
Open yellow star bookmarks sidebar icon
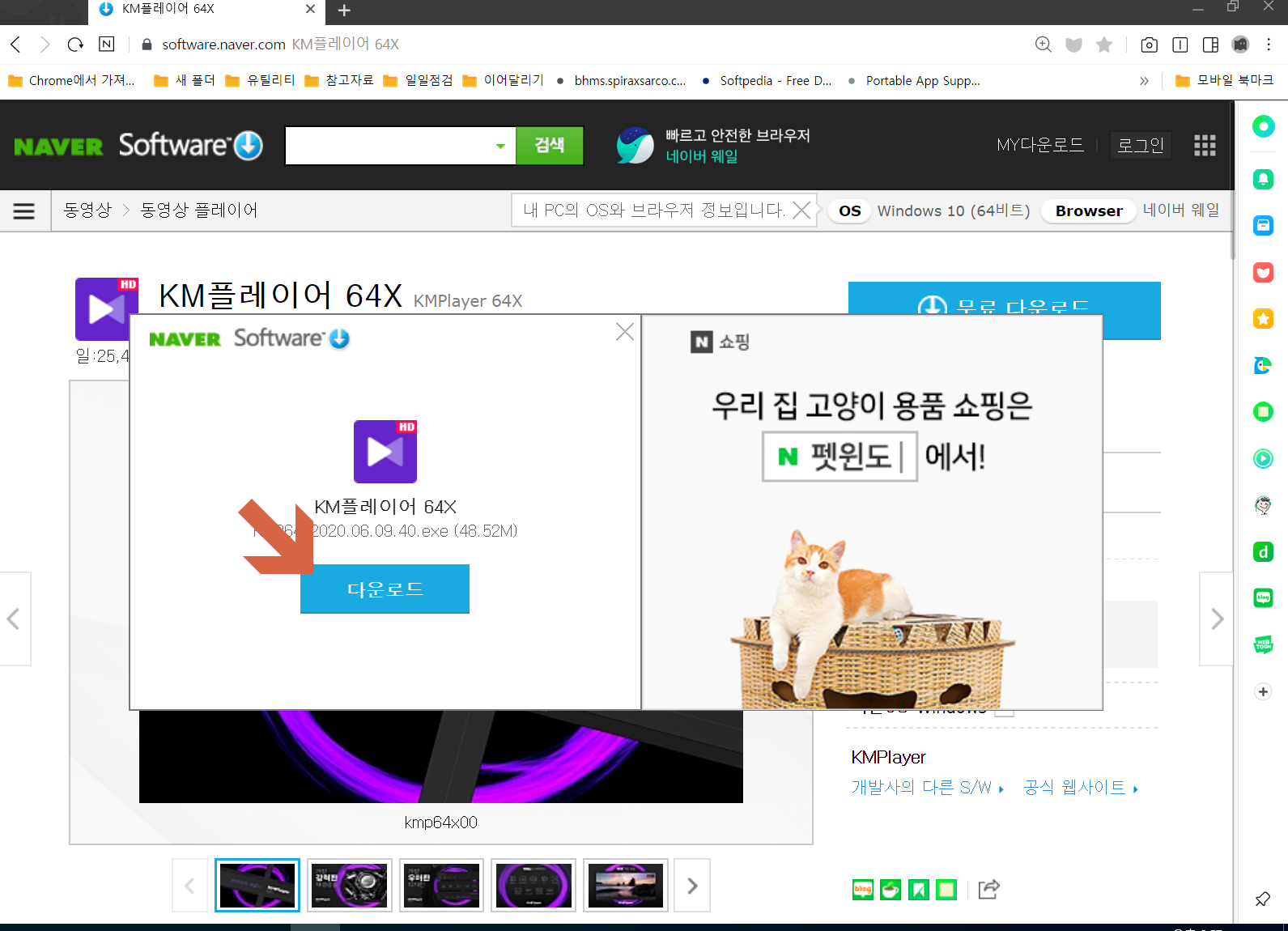point(1263,319)
